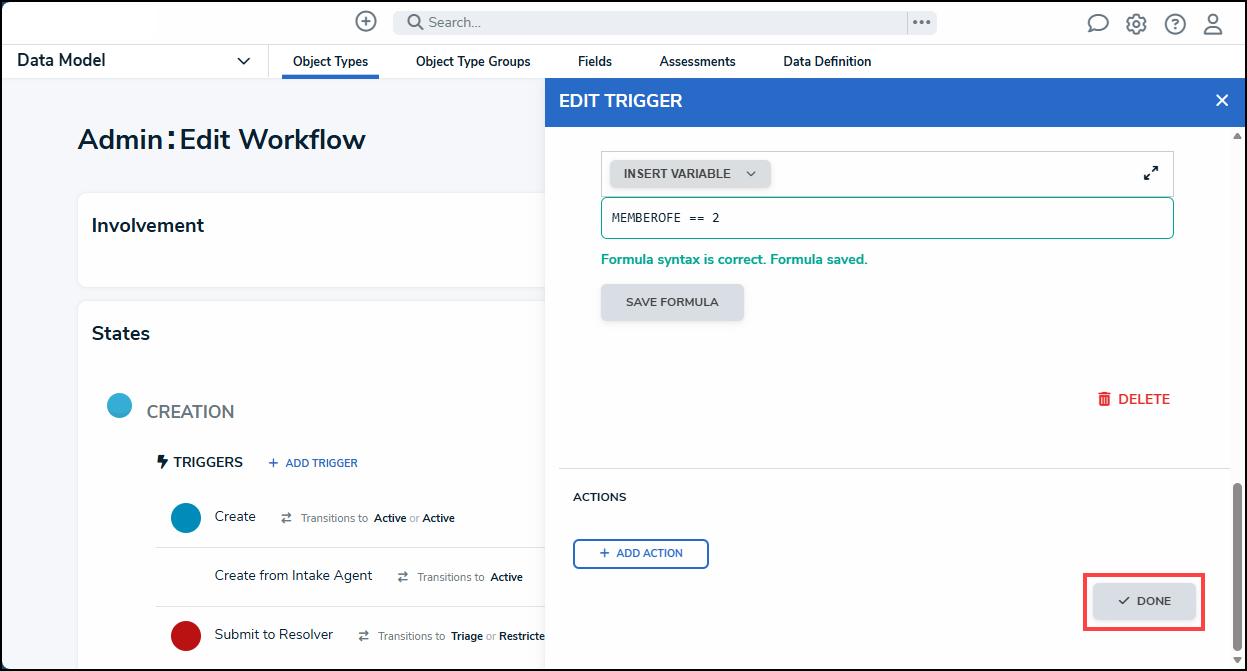Click the 'Formula syntax is correct' message

pos(734,260)
